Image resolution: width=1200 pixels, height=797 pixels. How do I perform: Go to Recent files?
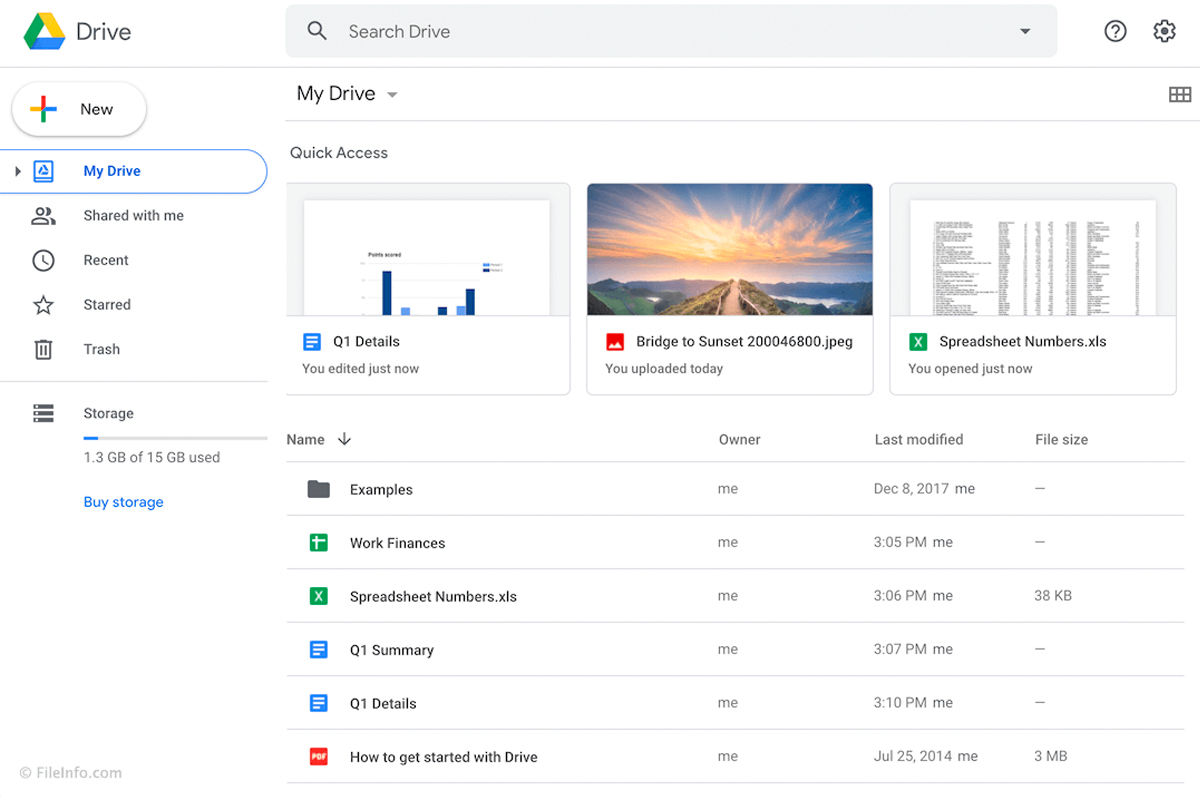coord(106,260)
